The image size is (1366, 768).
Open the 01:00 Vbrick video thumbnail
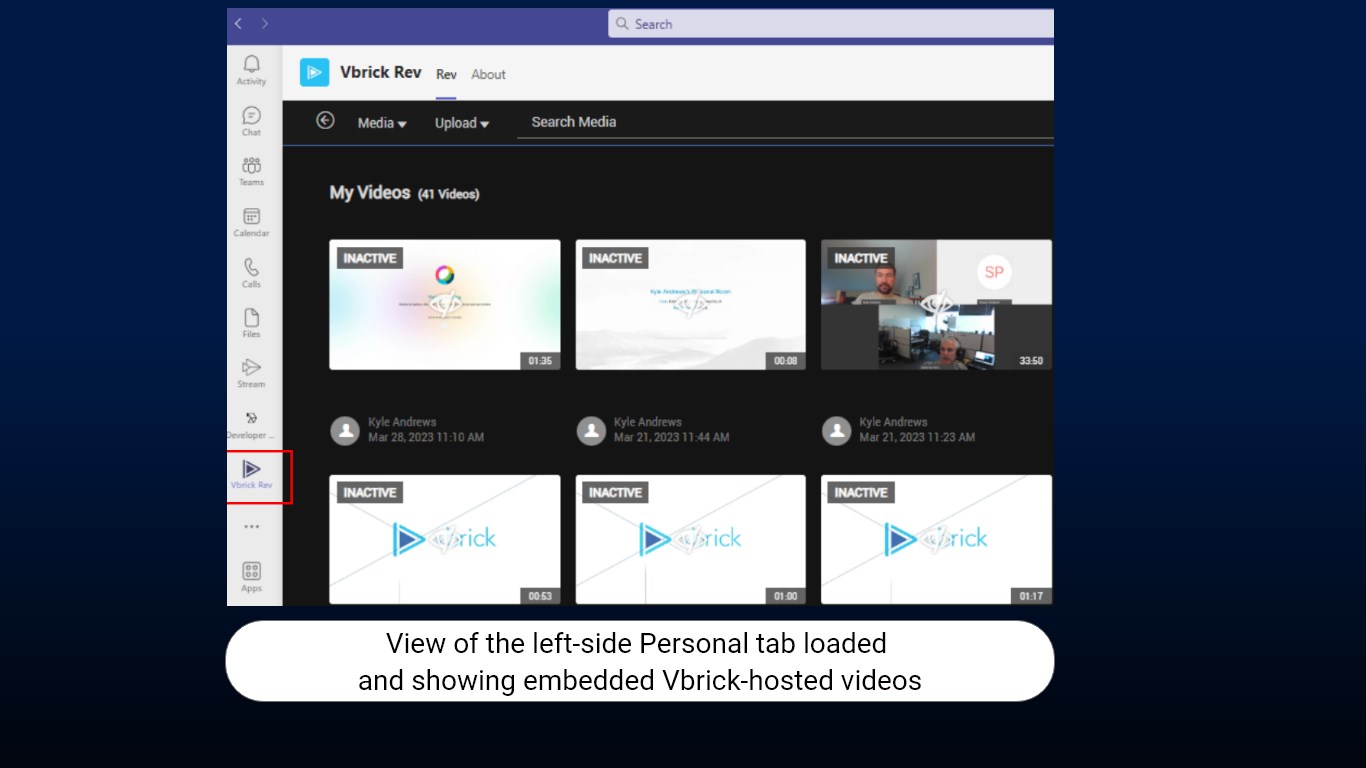click(x=691, y=539)
